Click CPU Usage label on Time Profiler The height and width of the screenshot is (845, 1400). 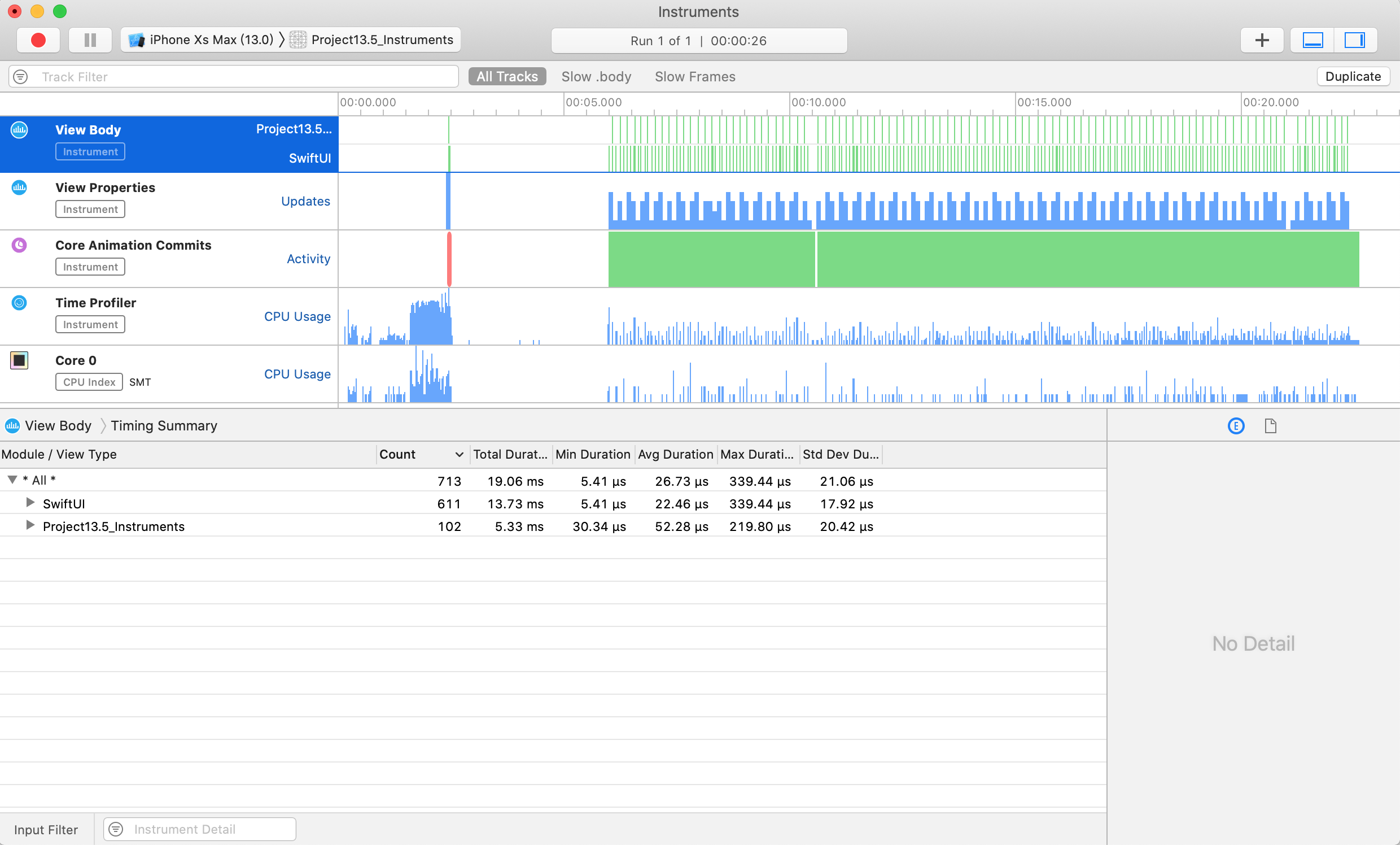click(x=297, y=317)
